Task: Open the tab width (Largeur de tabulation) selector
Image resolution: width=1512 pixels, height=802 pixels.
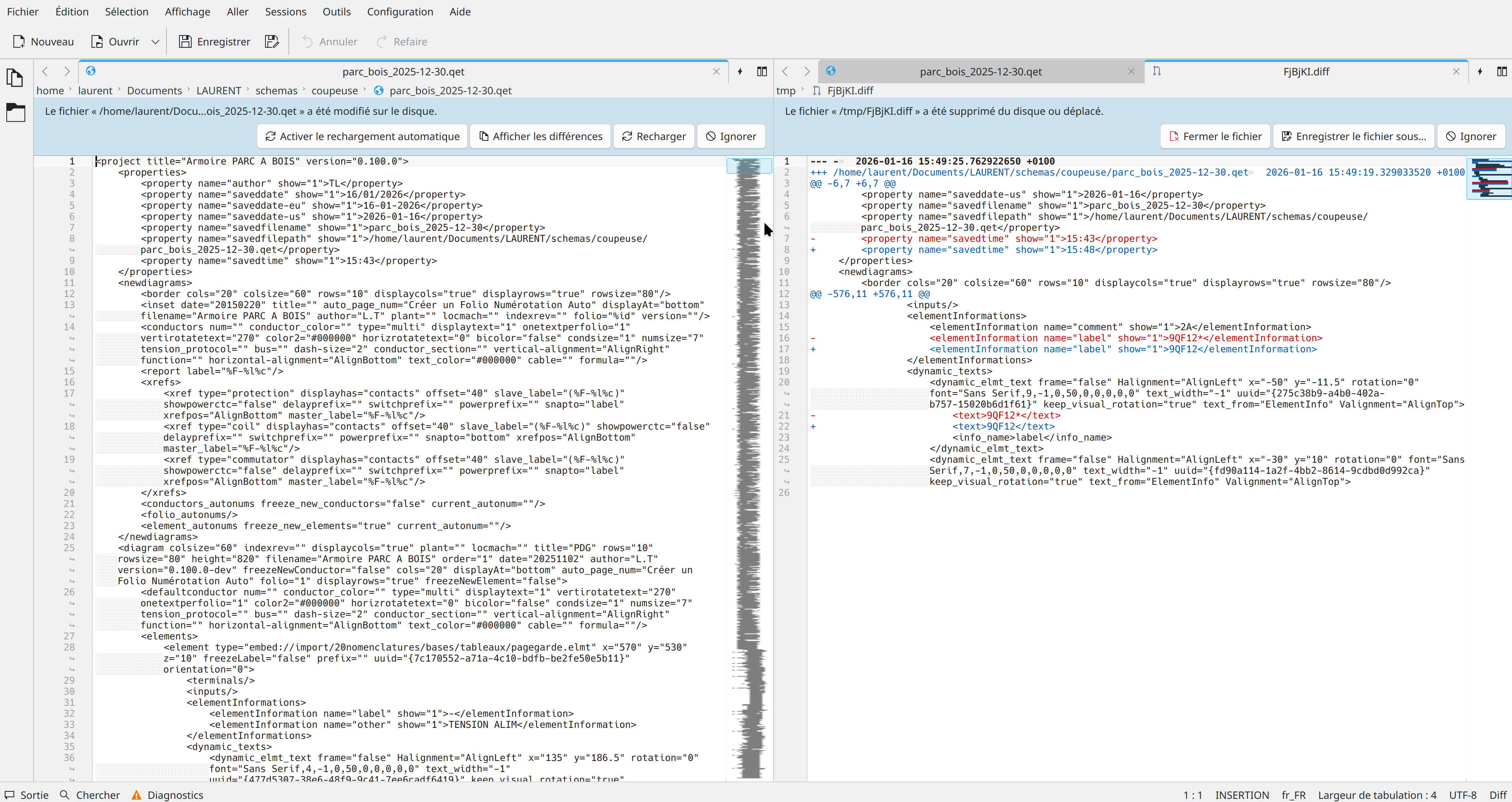Action: (x=1377, y=795)
